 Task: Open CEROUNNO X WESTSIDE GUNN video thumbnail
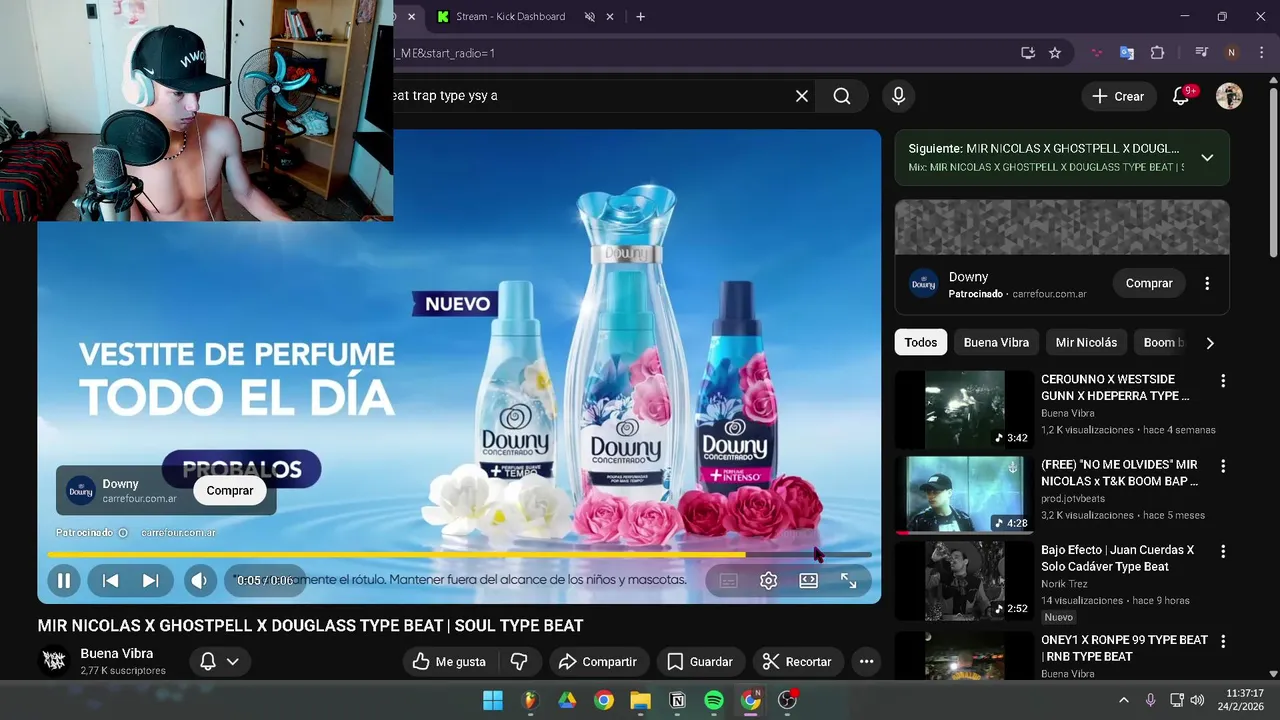[964, 409]
